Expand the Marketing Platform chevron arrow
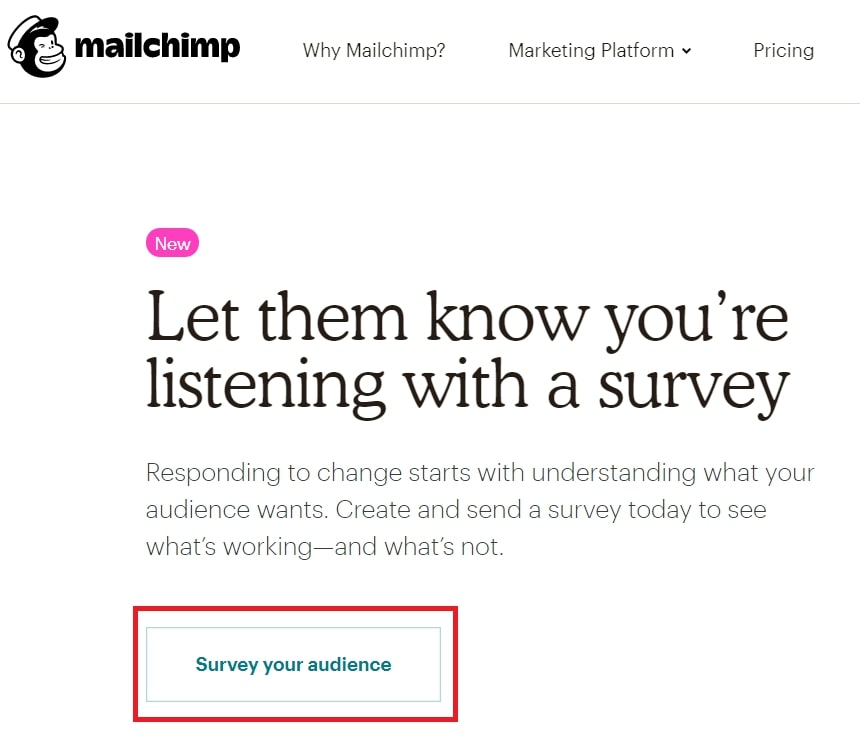The width and height of the screenshot is (860, 752). click(686, 51)
